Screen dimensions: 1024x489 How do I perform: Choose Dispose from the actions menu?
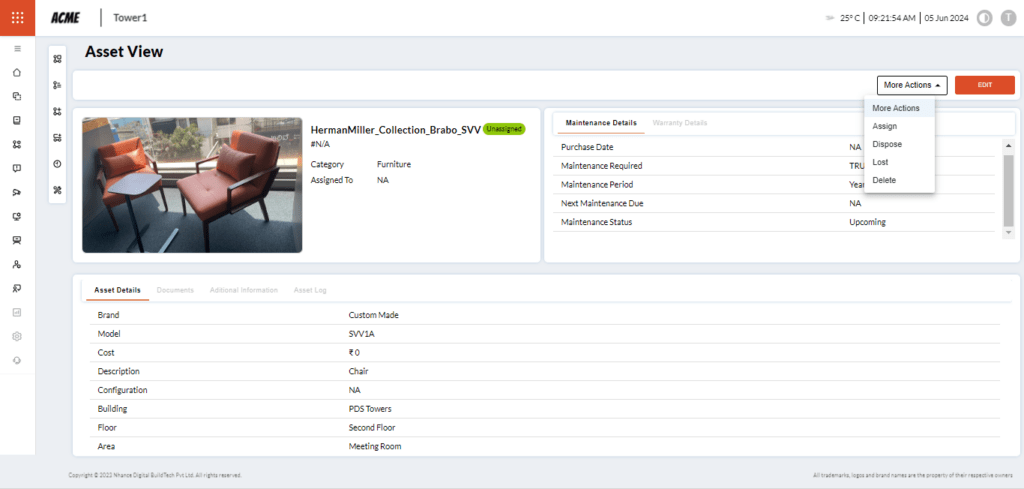pos(887,144)
